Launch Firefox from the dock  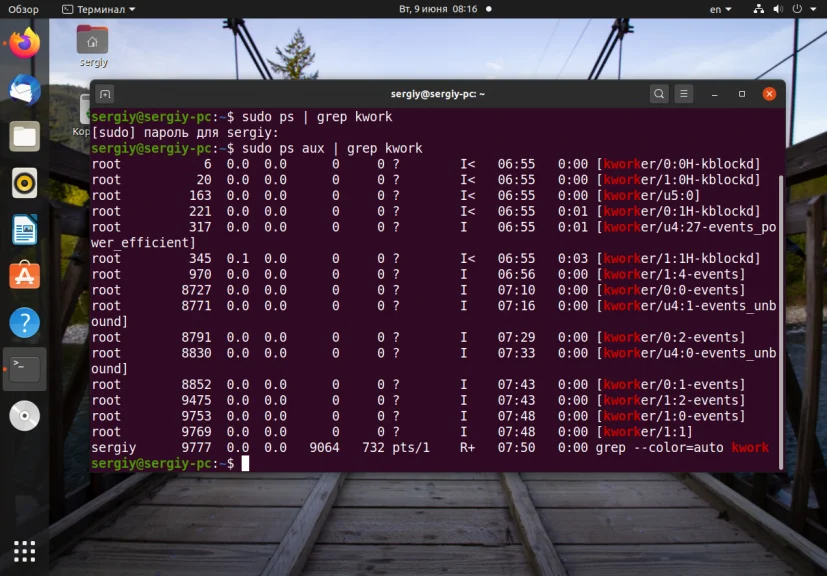coord(25,43)
